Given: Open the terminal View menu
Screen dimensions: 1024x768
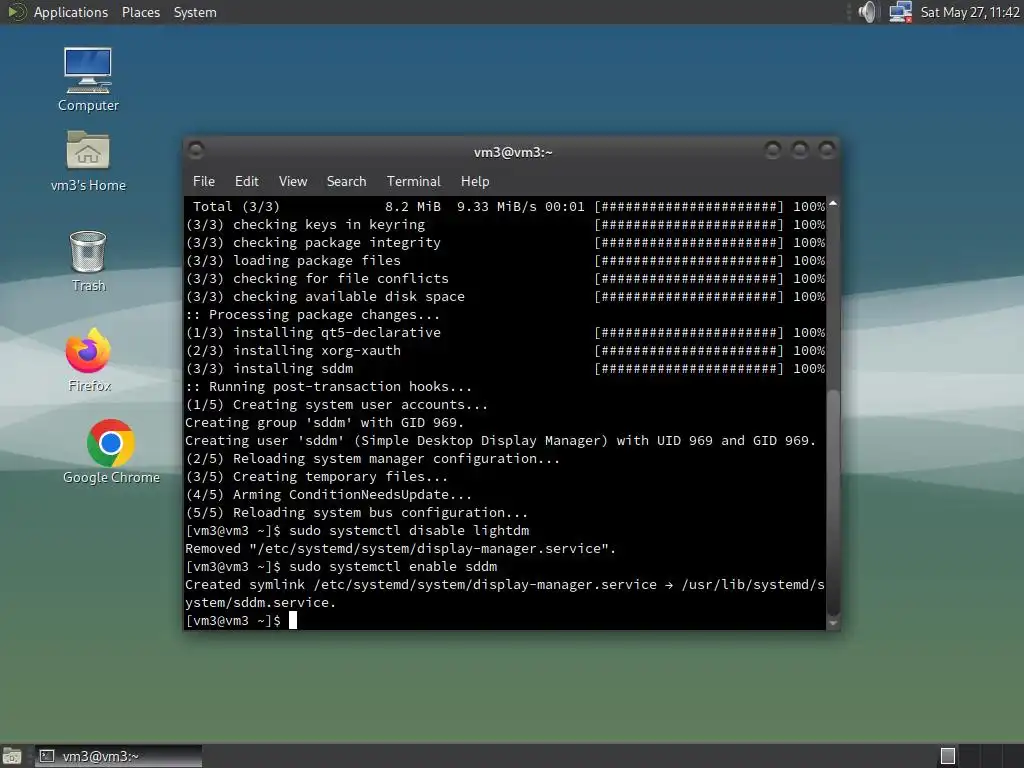Looking at the screenshot, I should pos(293,182).
